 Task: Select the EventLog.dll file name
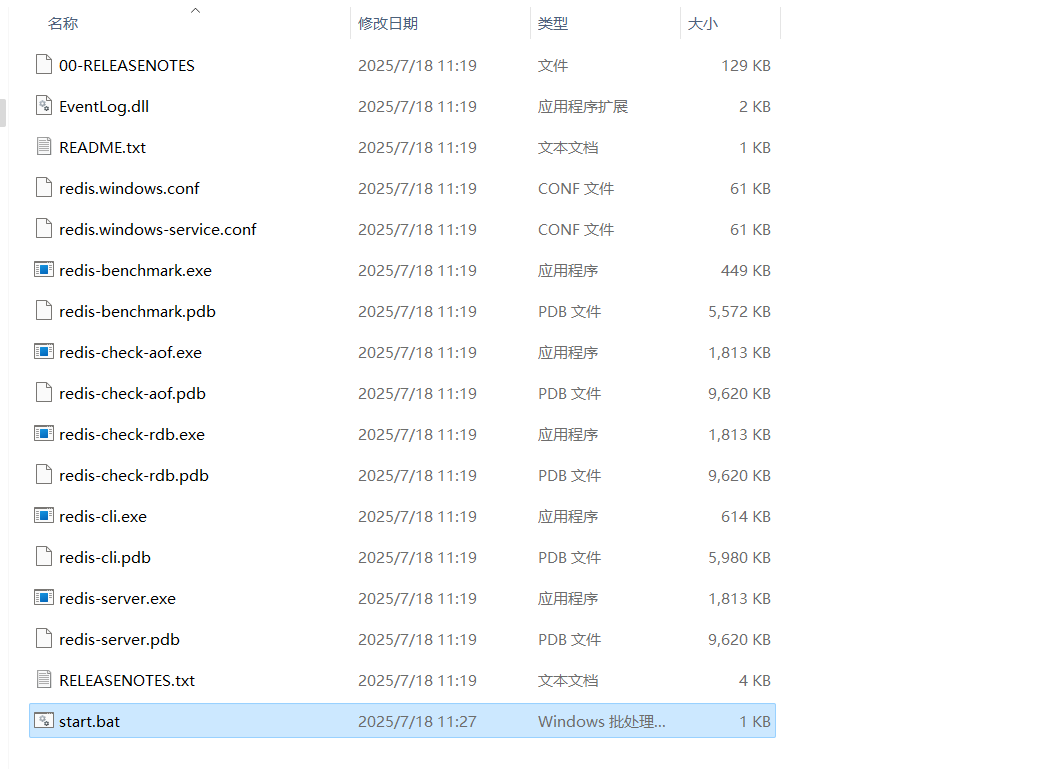click(104, 107)
